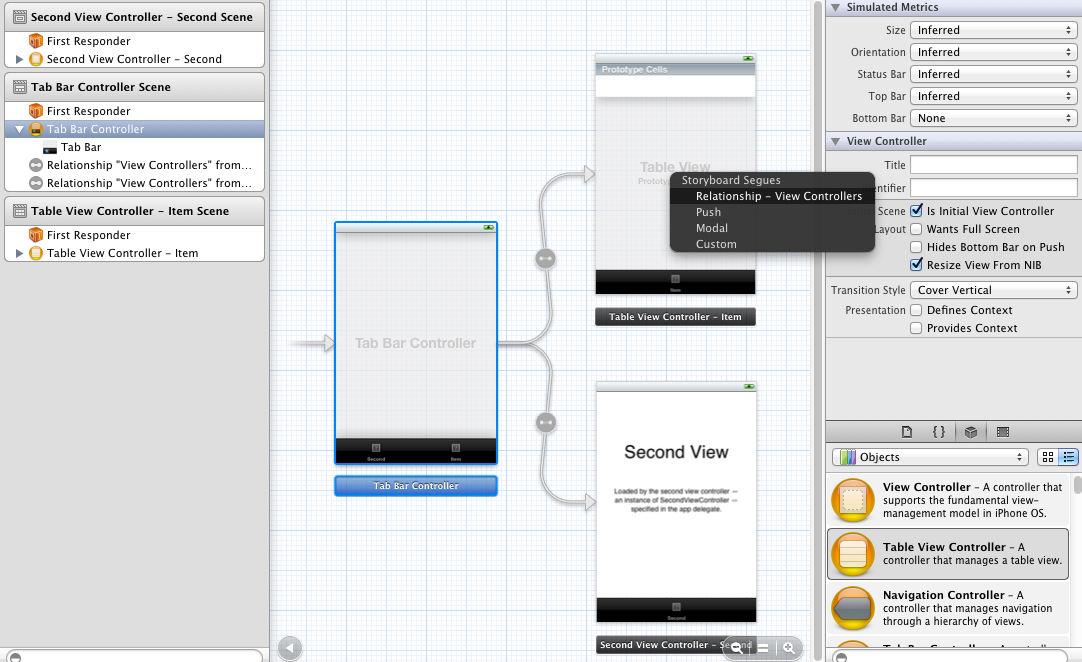Click the segue icon to Second View
Image resolution: width=1082 pixels, height=662 pixels.
pyautogui.click(x=545, y=422)
